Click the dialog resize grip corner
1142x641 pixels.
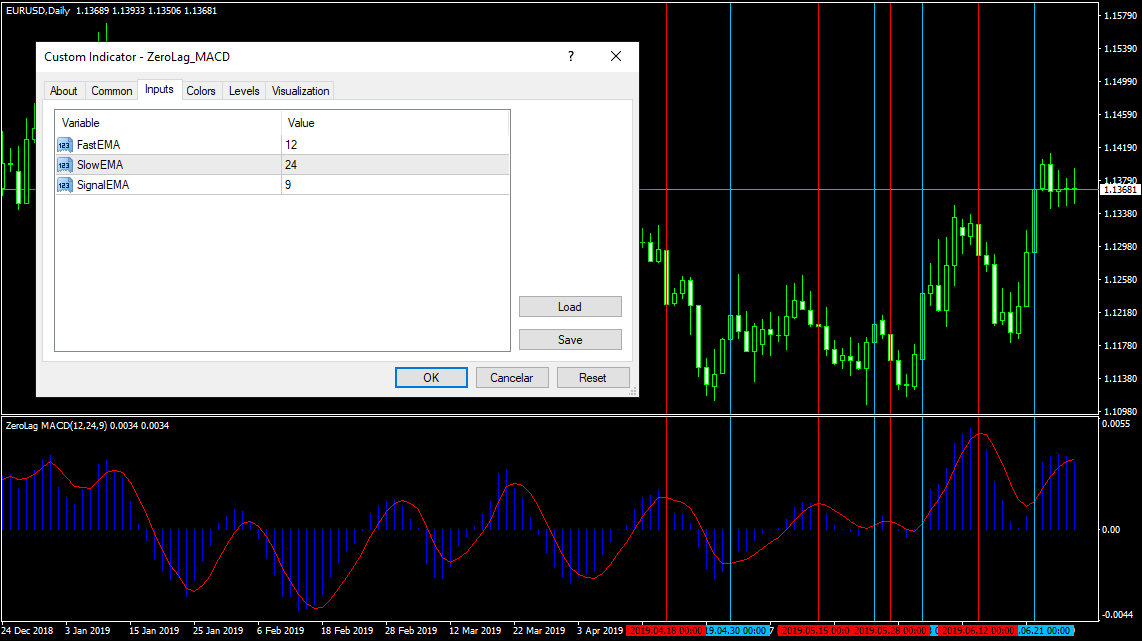(633, 391)
